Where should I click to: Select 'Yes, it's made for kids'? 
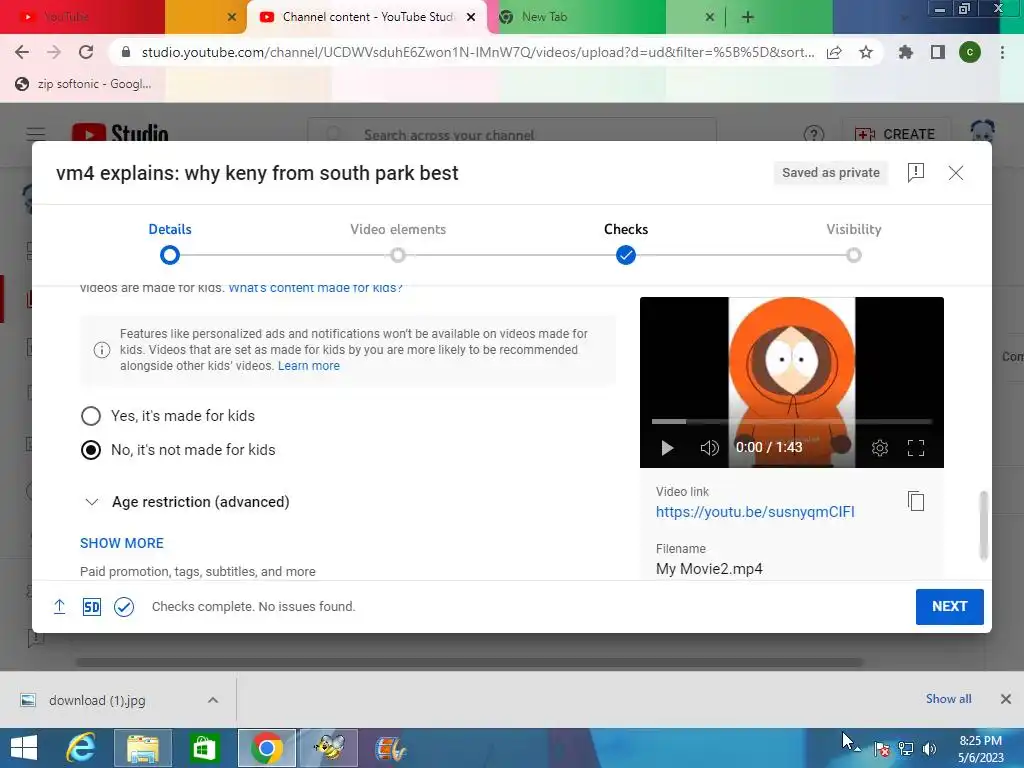(x=91, y=416)
